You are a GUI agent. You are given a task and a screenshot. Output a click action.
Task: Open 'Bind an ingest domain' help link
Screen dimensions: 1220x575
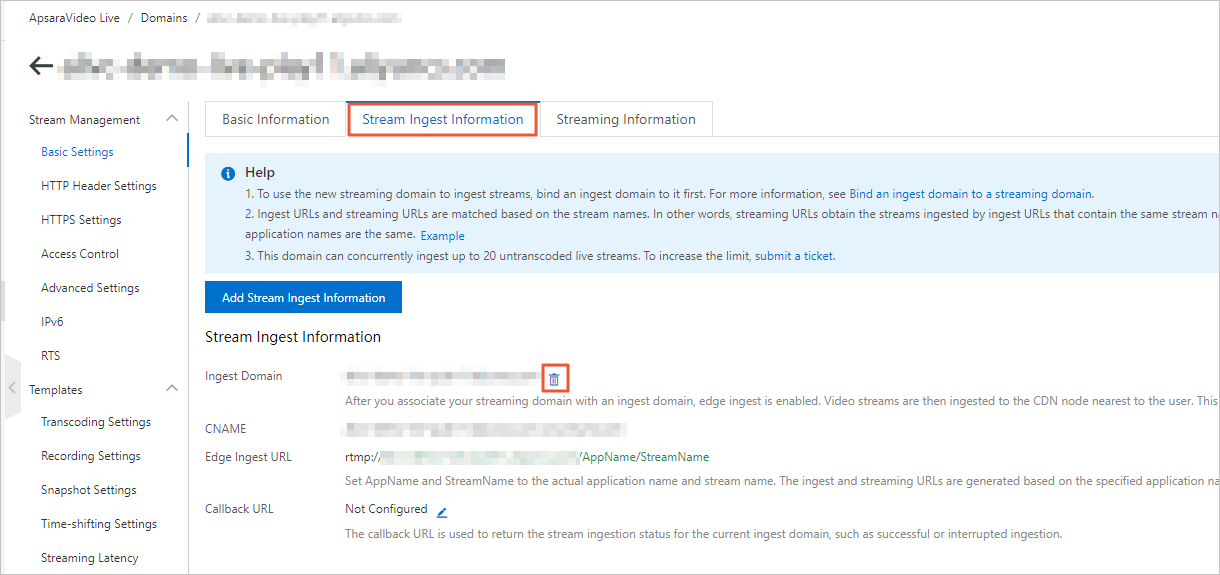click(x=971, y=194)
